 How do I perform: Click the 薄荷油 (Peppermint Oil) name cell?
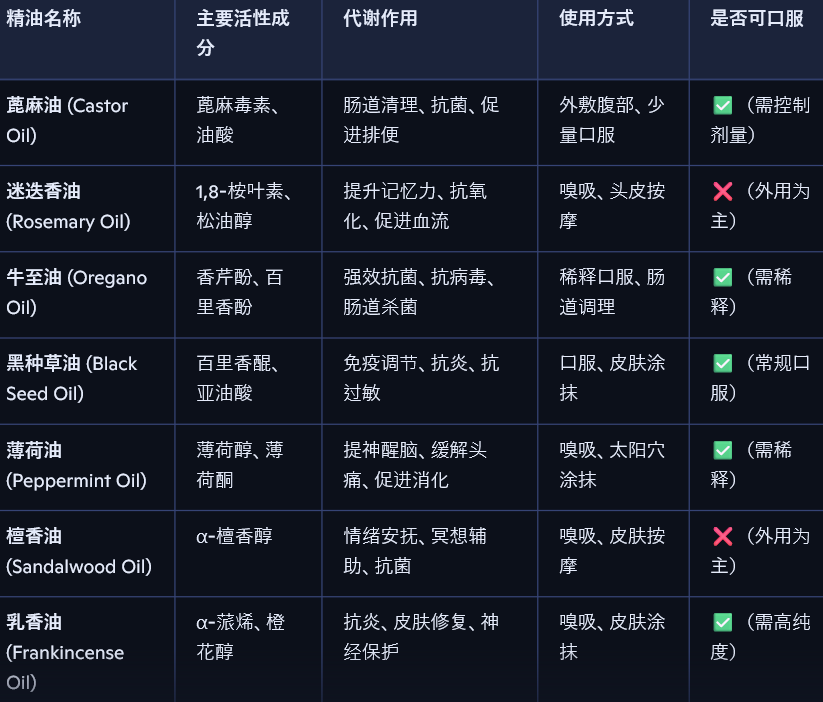[76, 465]
